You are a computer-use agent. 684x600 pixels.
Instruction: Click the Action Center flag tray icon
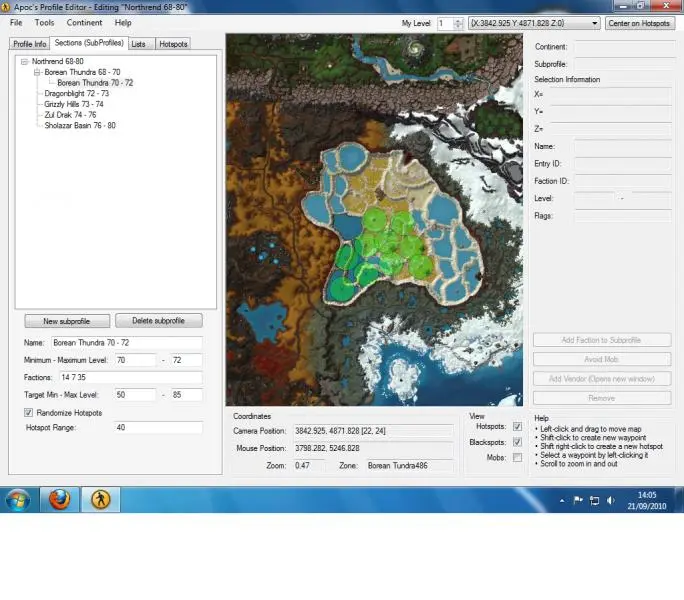coord(577,499)
